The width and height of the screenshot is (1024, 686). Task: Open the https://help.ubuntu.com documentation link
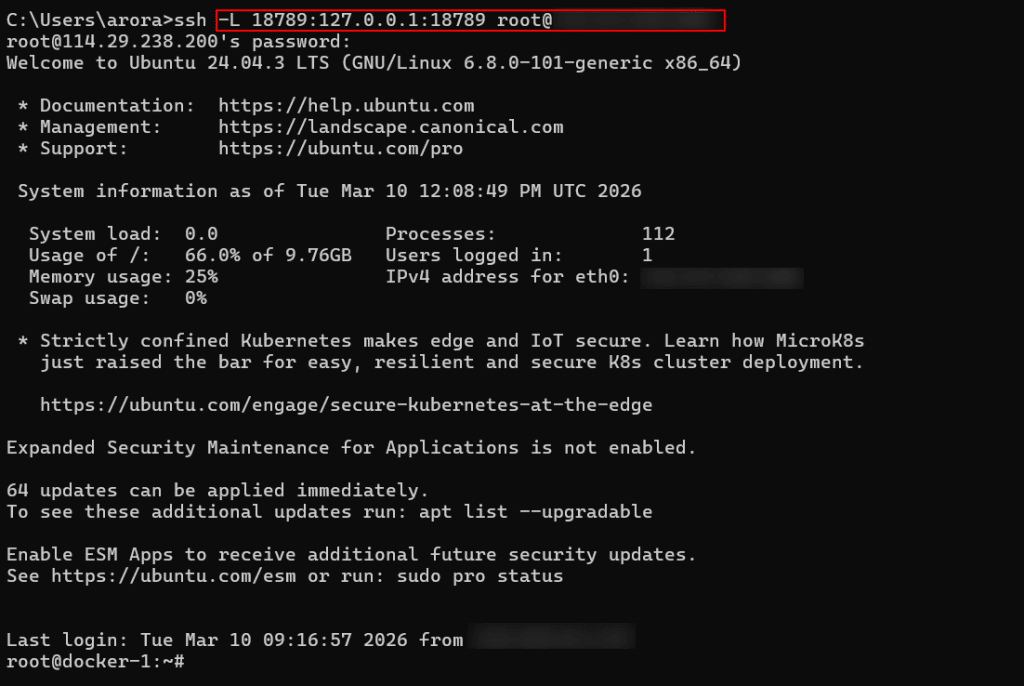346,106
